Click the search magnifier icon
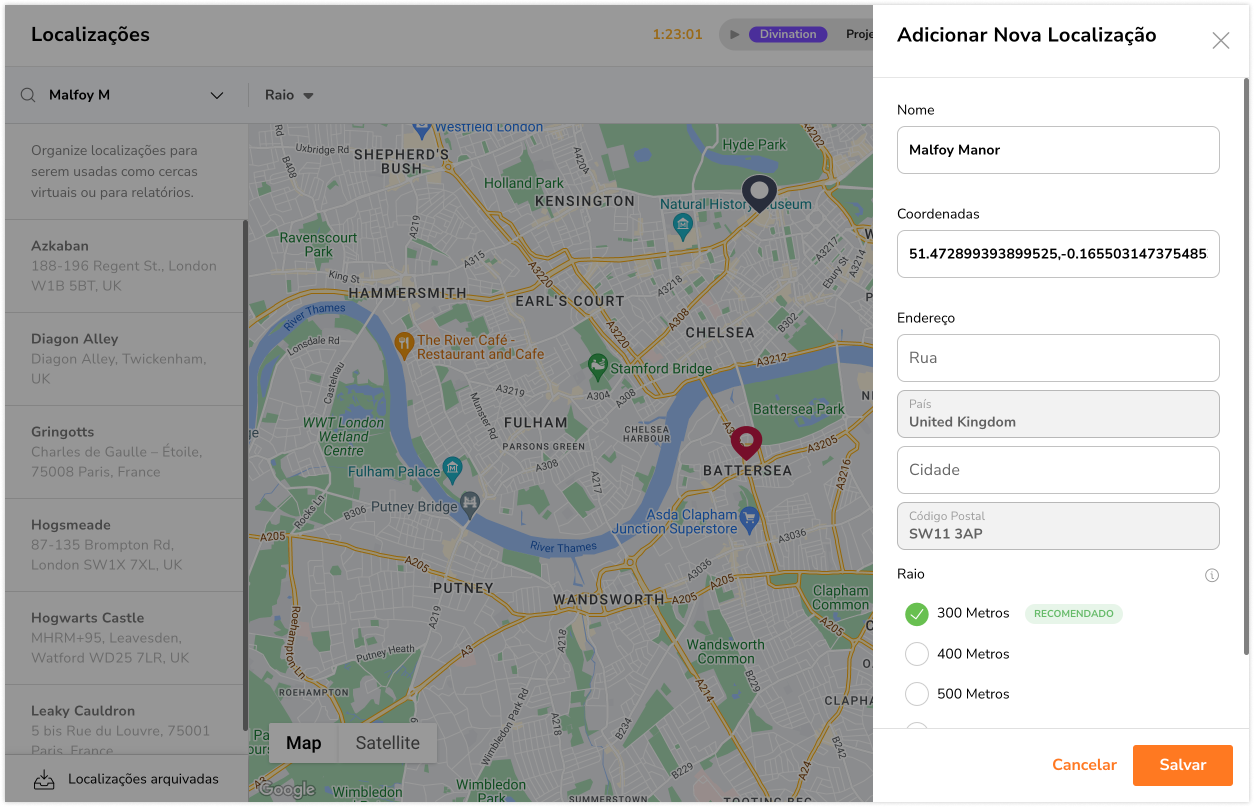This screenshot has height=807, width=1254. coord(28,95)
